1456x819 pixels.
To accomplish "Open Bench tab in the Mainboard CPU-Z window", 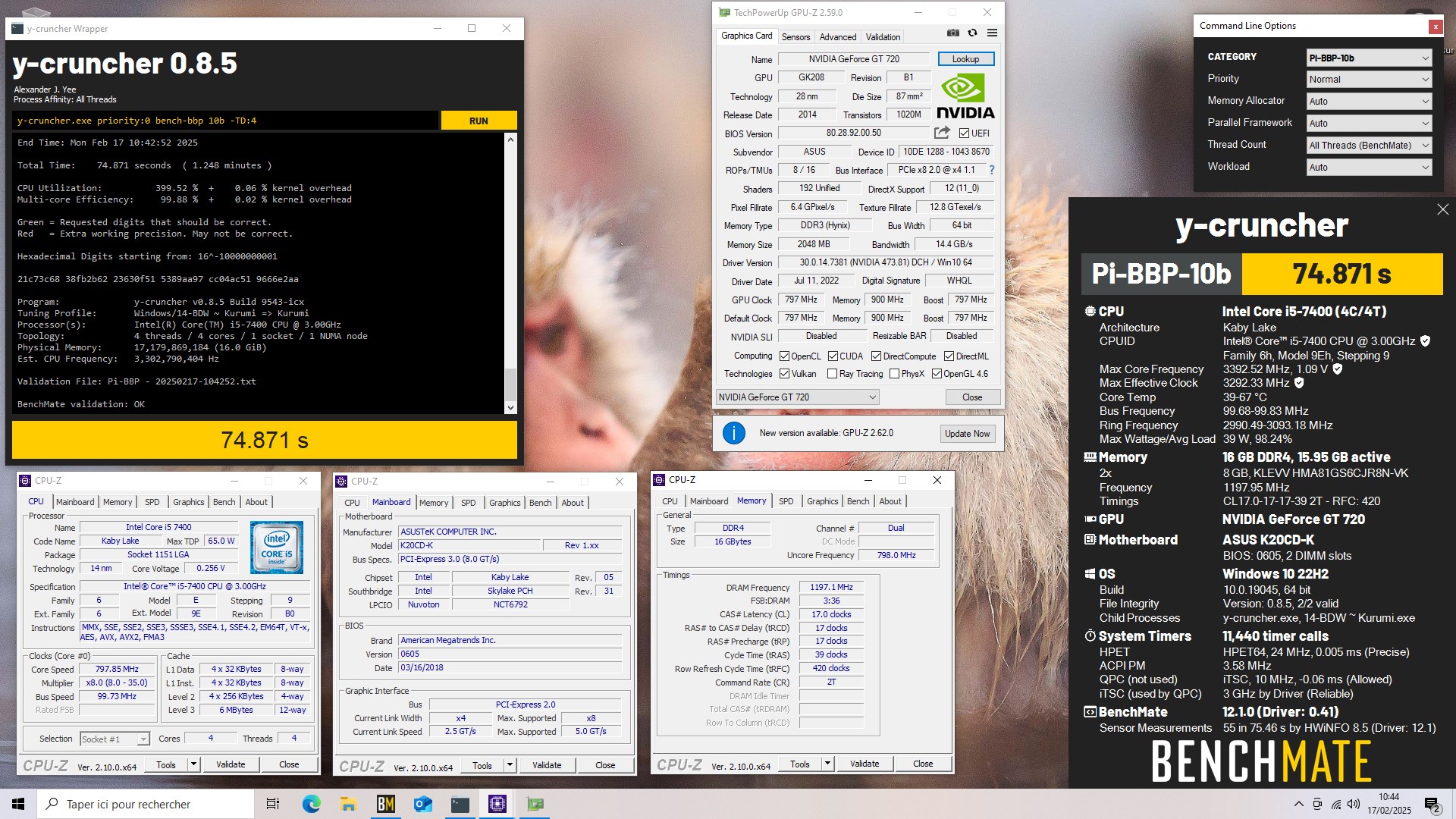I will click(540, 503).
